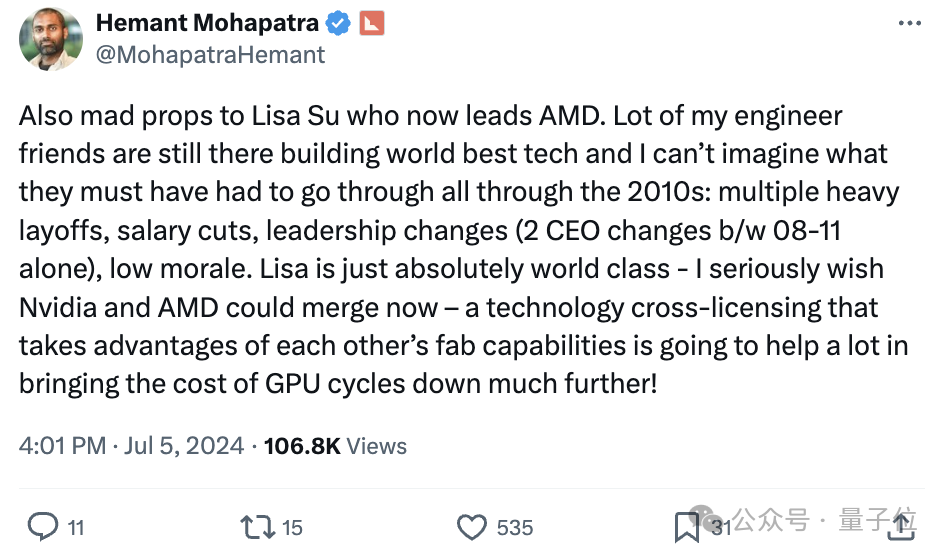Toggle the heart like icon
The image size is (948, 558).
pos(472,526)
